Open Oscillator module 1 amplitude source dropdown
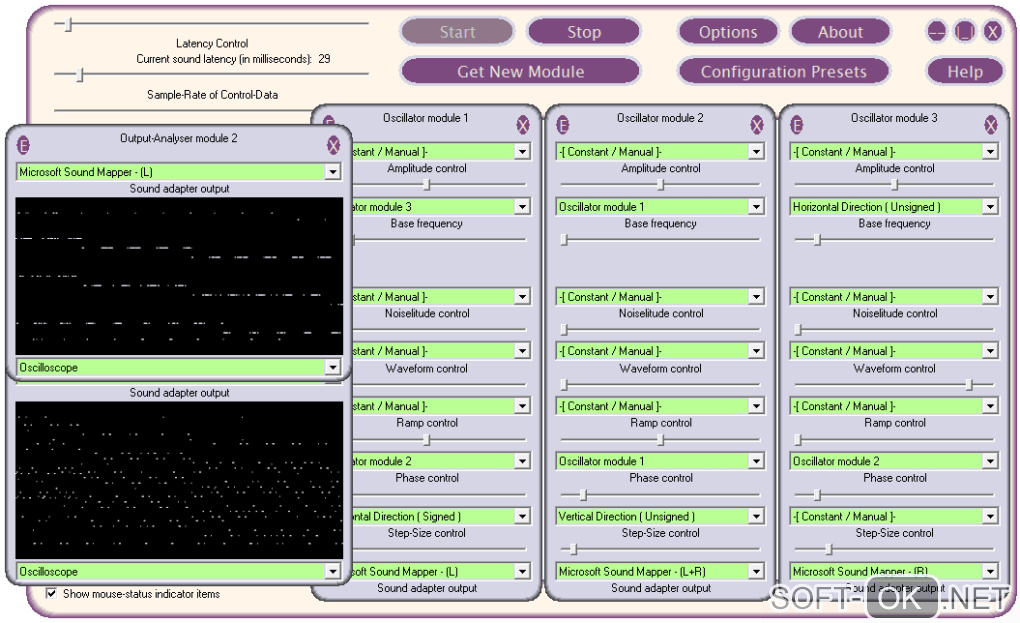Image resolution: width=1020 pixels, height=623 pixels. 441,152
